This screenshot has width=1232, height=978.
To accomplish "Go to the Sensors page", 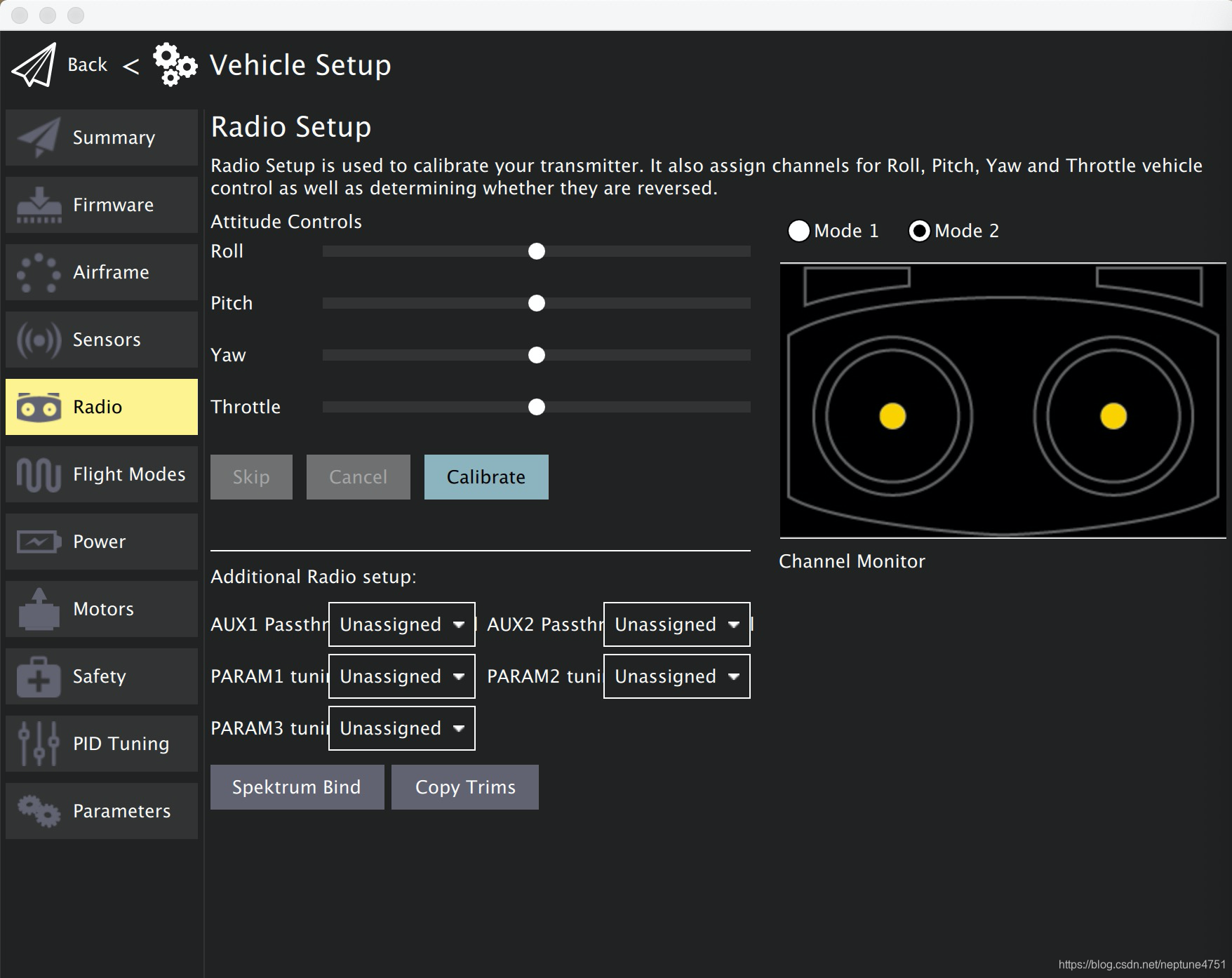I will point(102,340).
